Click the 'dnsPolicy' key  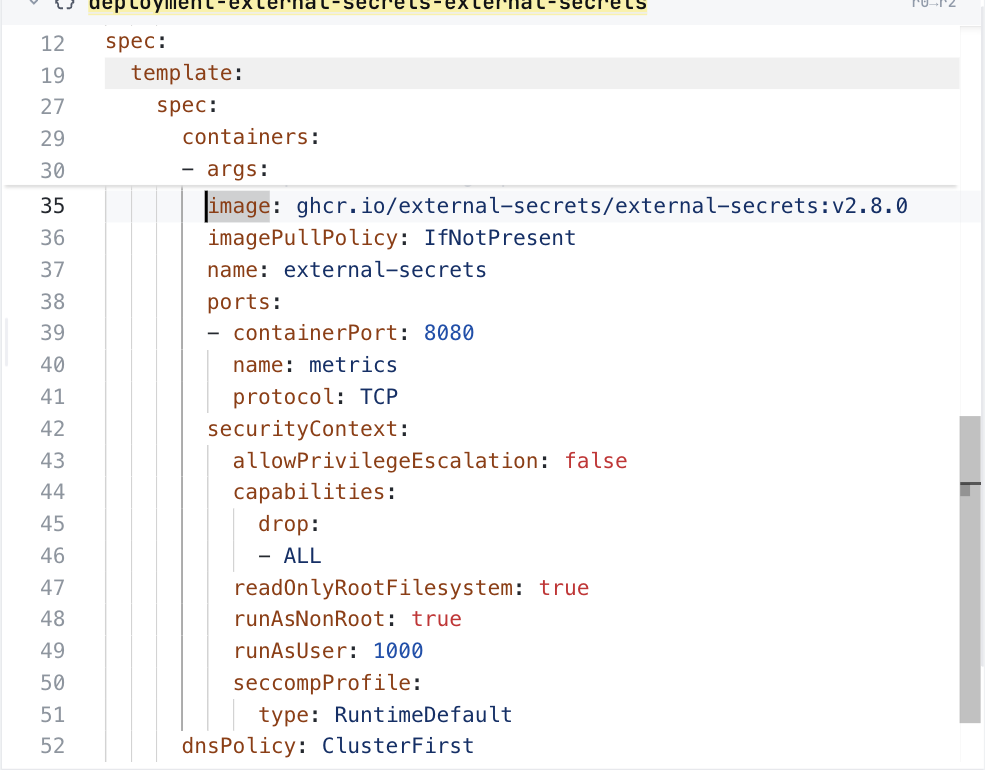(x=239, y=746)
